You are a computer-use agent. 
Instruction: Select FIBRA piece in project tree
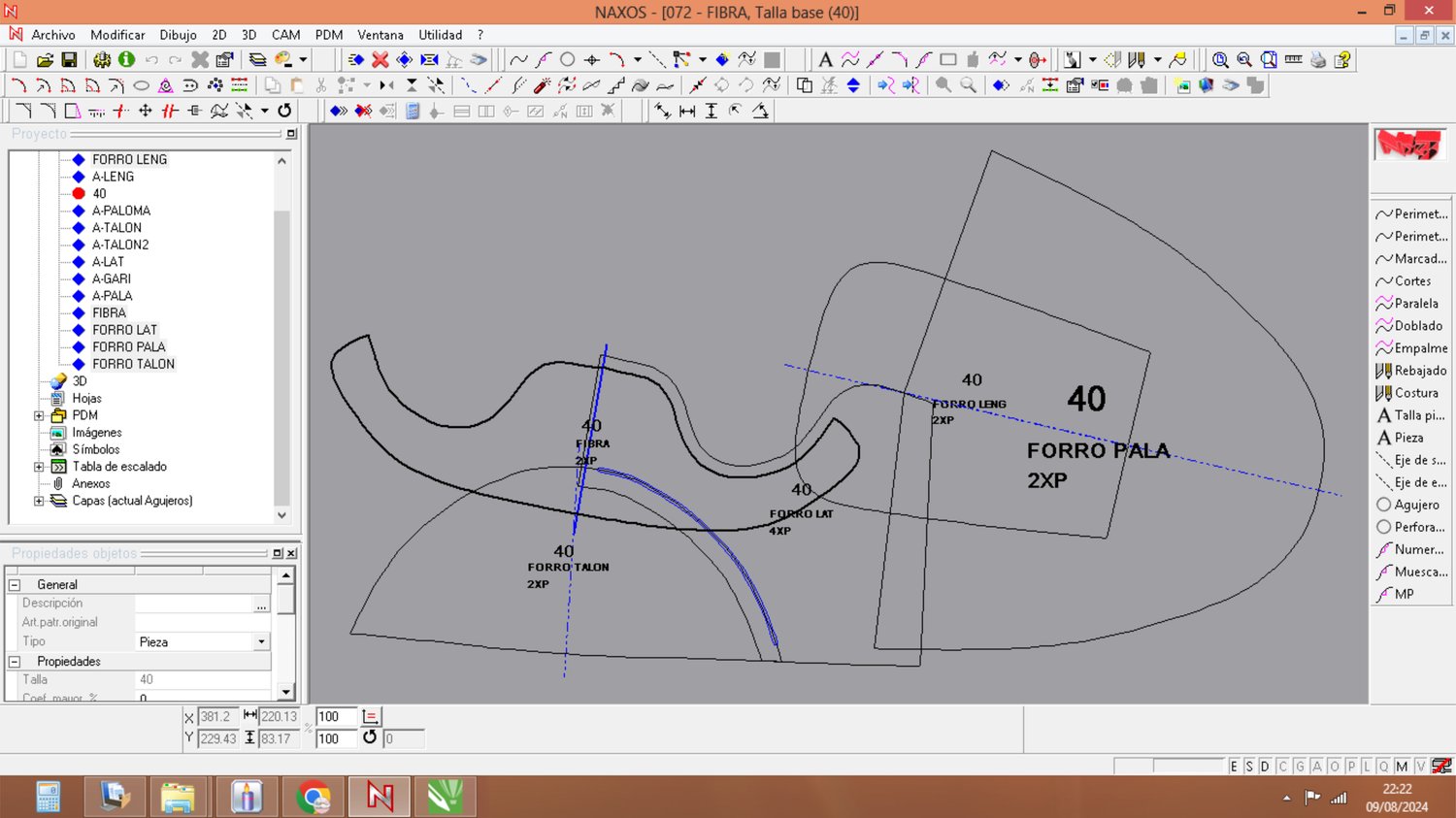coord(109,312)
